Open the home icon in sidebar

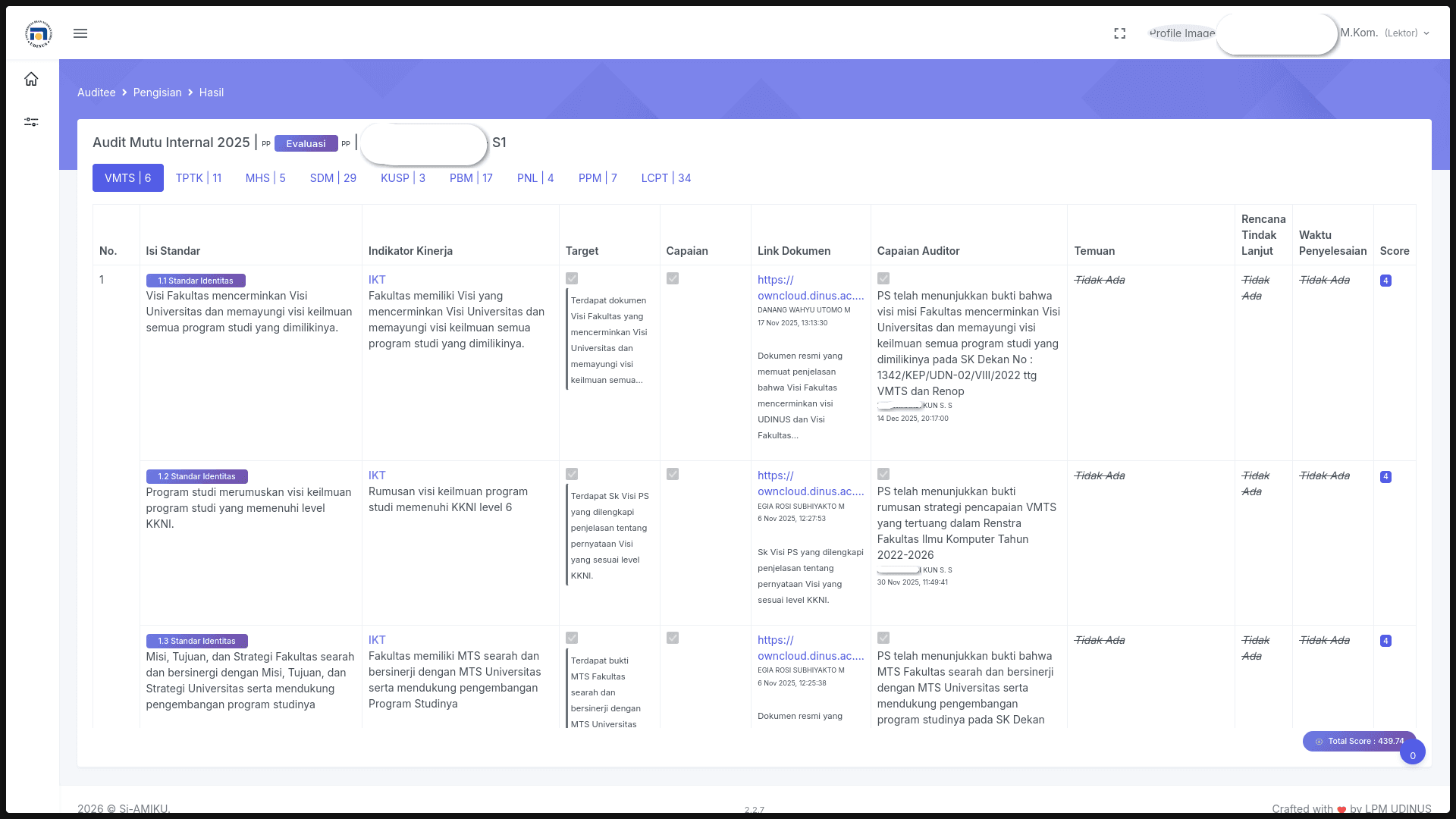[31, 79]
